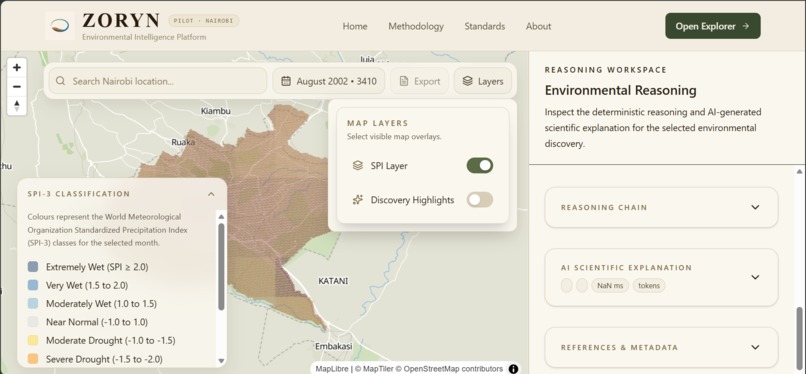Click the Moderate Drought colour swatch
806x374 pixels.
pos(33,341)
